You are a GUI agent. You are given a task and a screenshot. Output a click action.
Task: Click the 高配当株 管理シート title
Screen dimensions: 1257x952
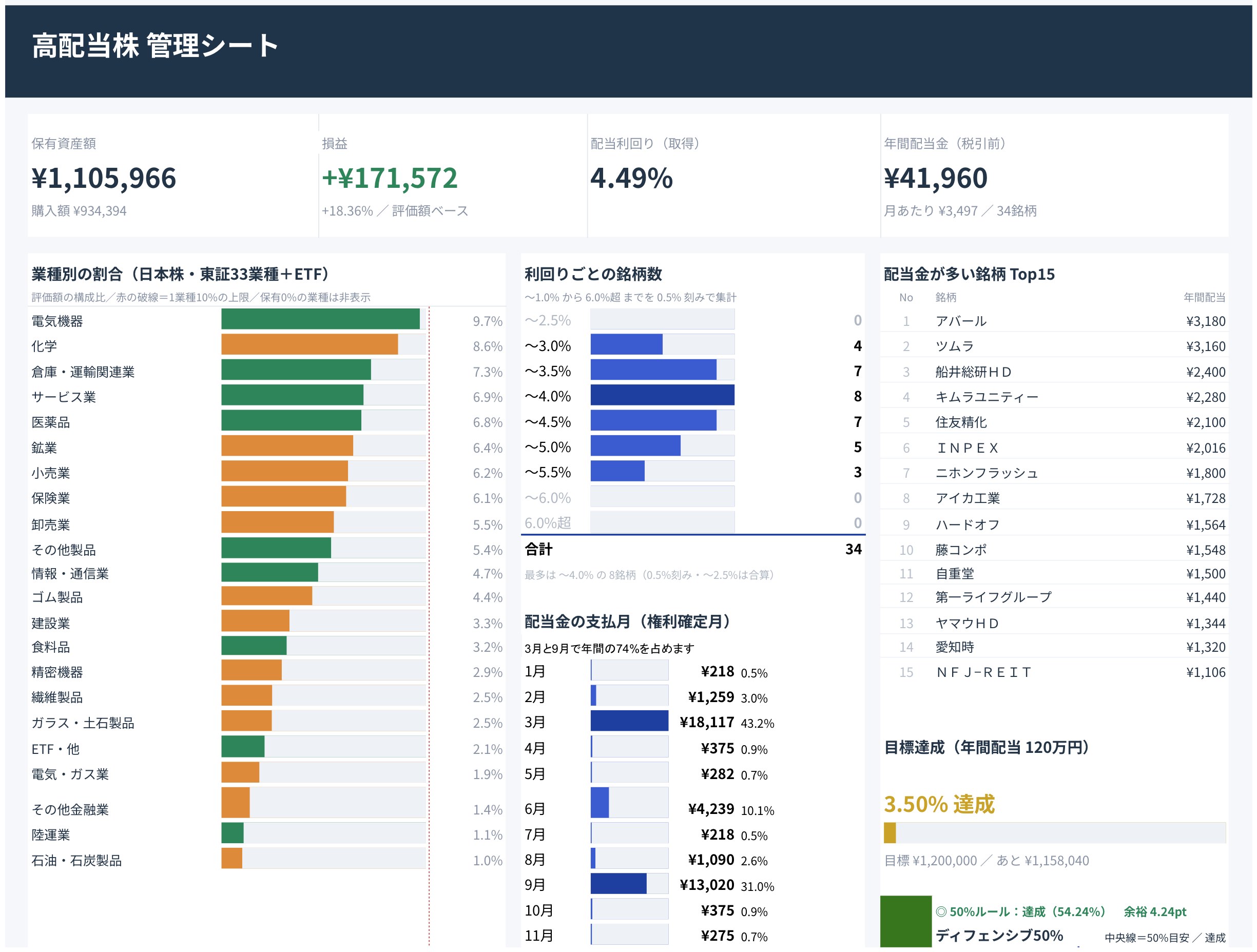pos(155,46)
